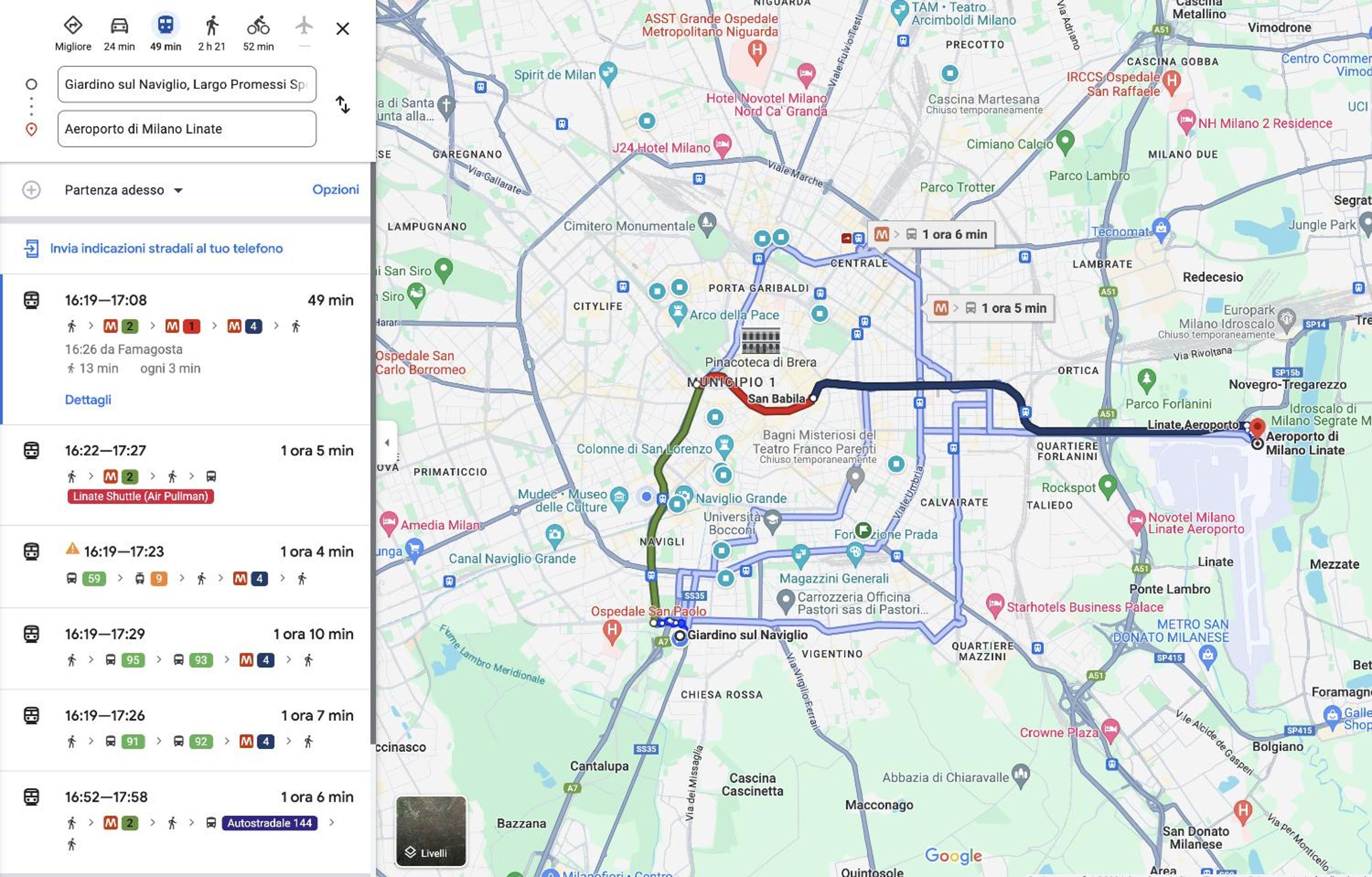Screen dimensions: 1372x877
Task: Select the cycling travel mode icon
Action: [258, 25]
